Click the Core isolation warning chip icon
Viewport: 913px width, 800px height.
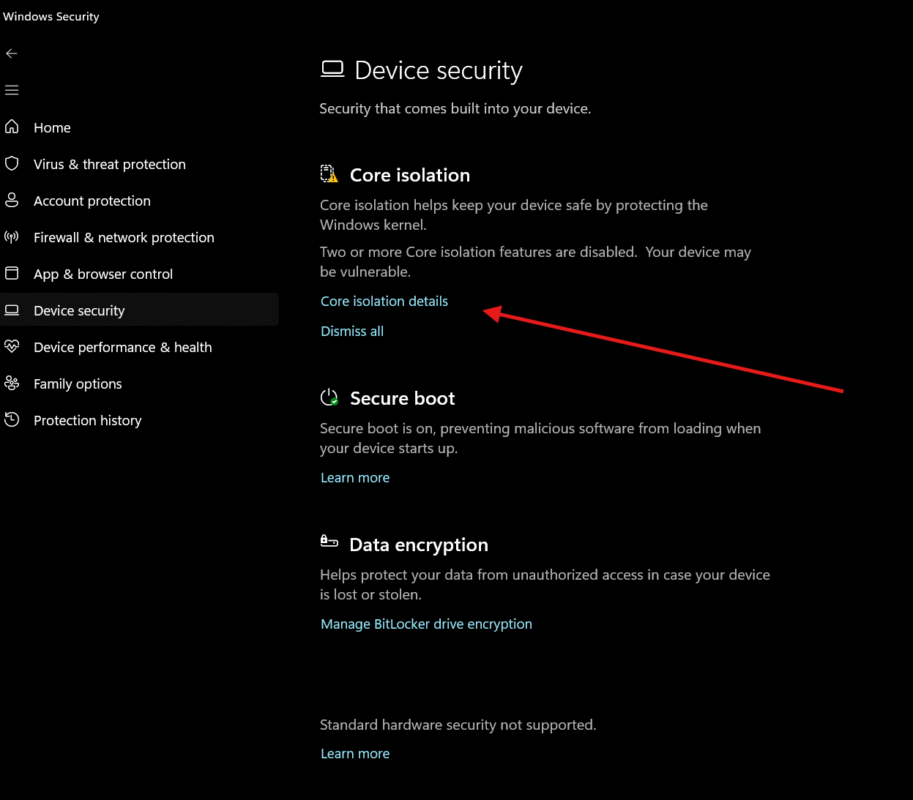(x=329, y=174)
